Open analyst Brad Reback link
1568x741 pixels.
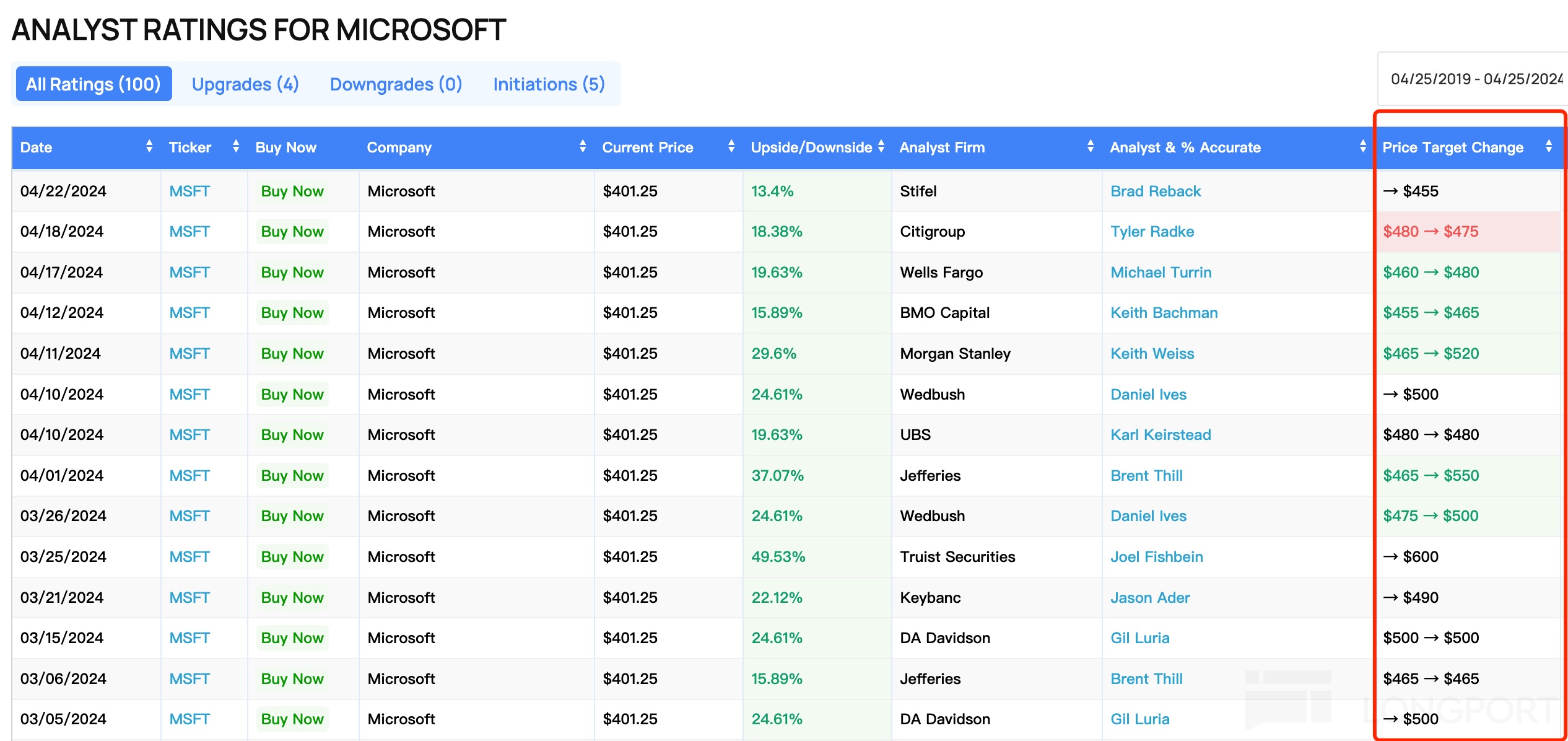click(1155, 191)
